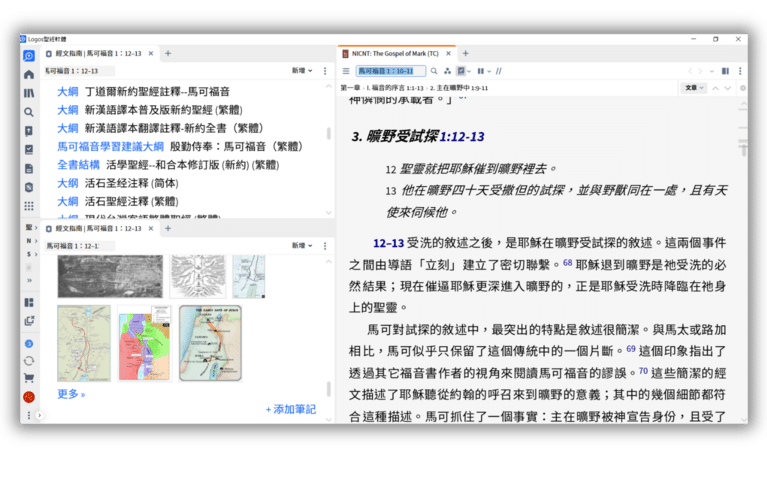The height and width of the screenshot is (479, 767).
Task: Add a new tab in the right panel
Action: tap(466, 53)
